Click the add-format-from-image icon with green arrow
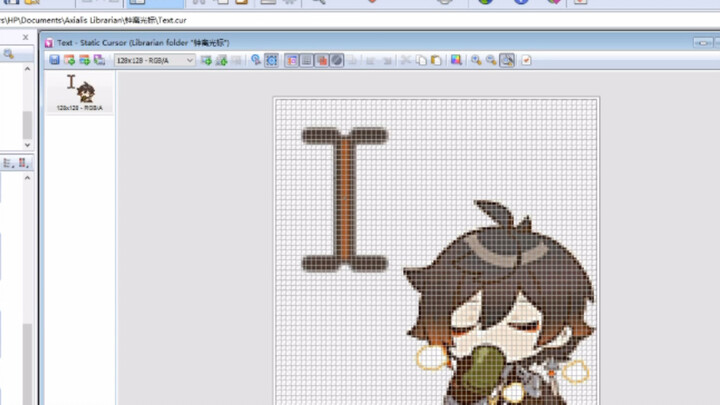Image resolution: width=720 pixels, height=405 pixels. coord(221,60)
